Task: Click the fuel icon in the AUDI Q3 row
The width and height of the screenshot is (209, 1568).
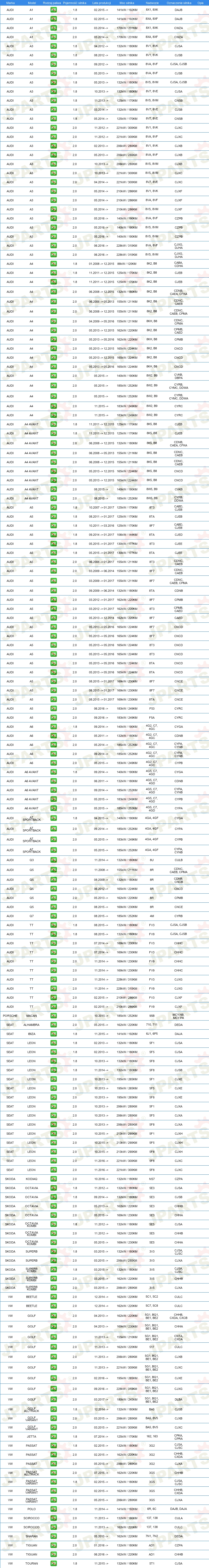Action: pos(54,860)
